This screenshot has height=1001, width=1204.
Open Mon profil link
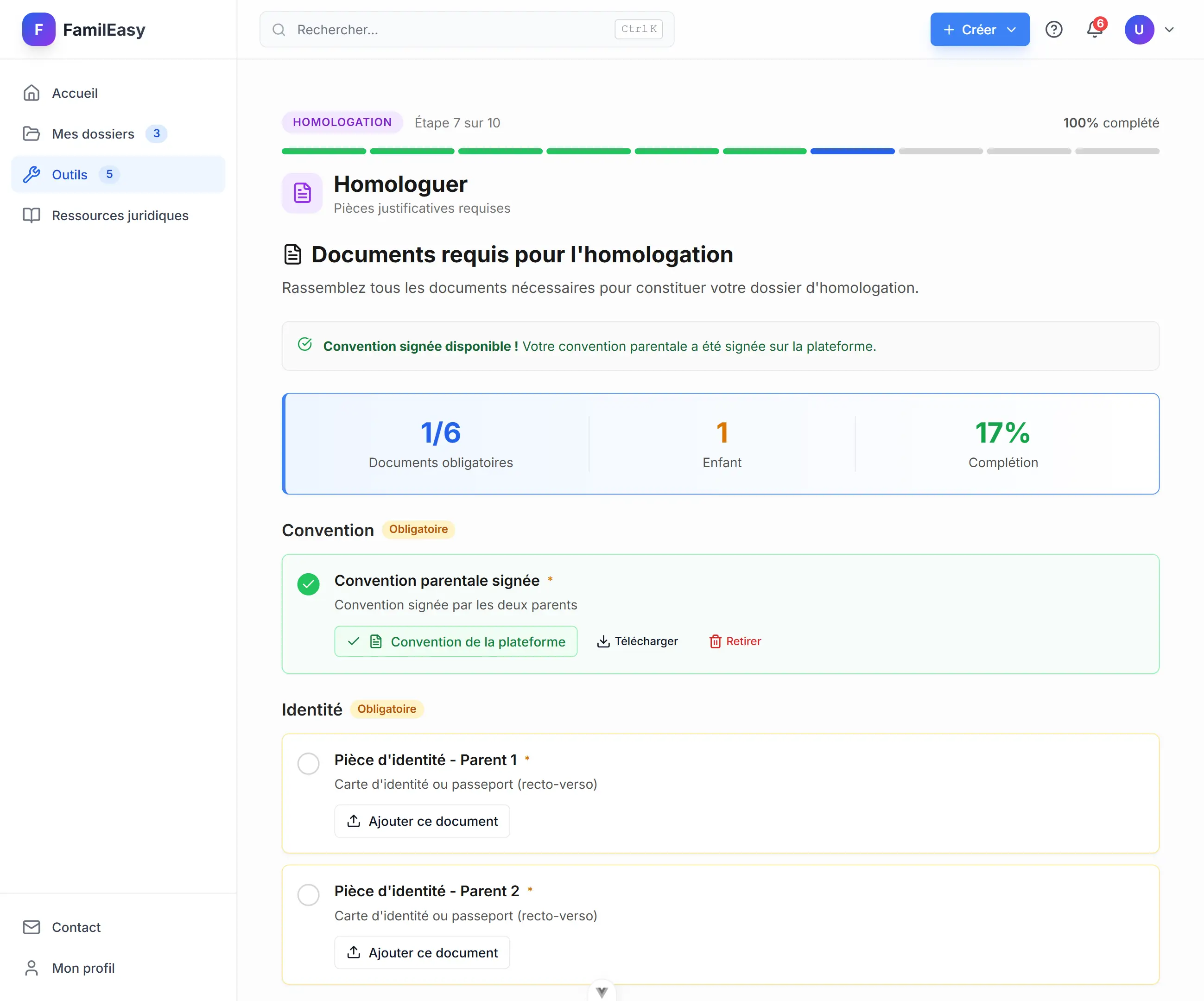(x=118, y=968)
